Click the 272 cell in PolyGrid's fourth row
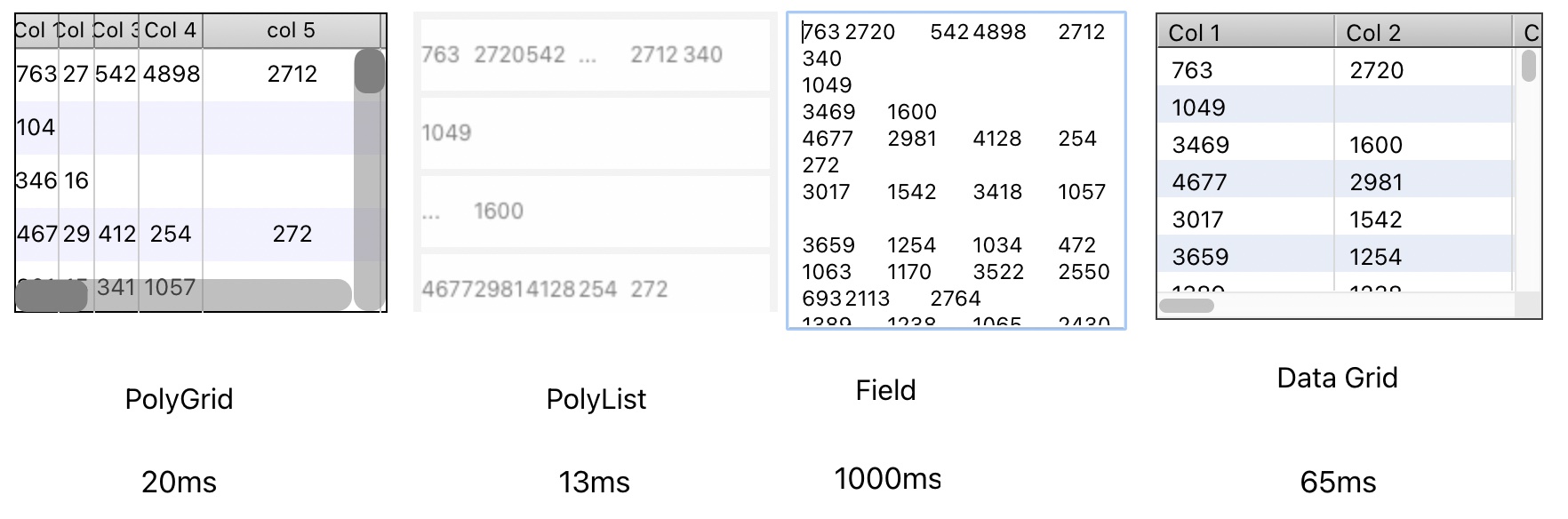This screenshot has height=519, width=1568. click(x=292, y=234)
